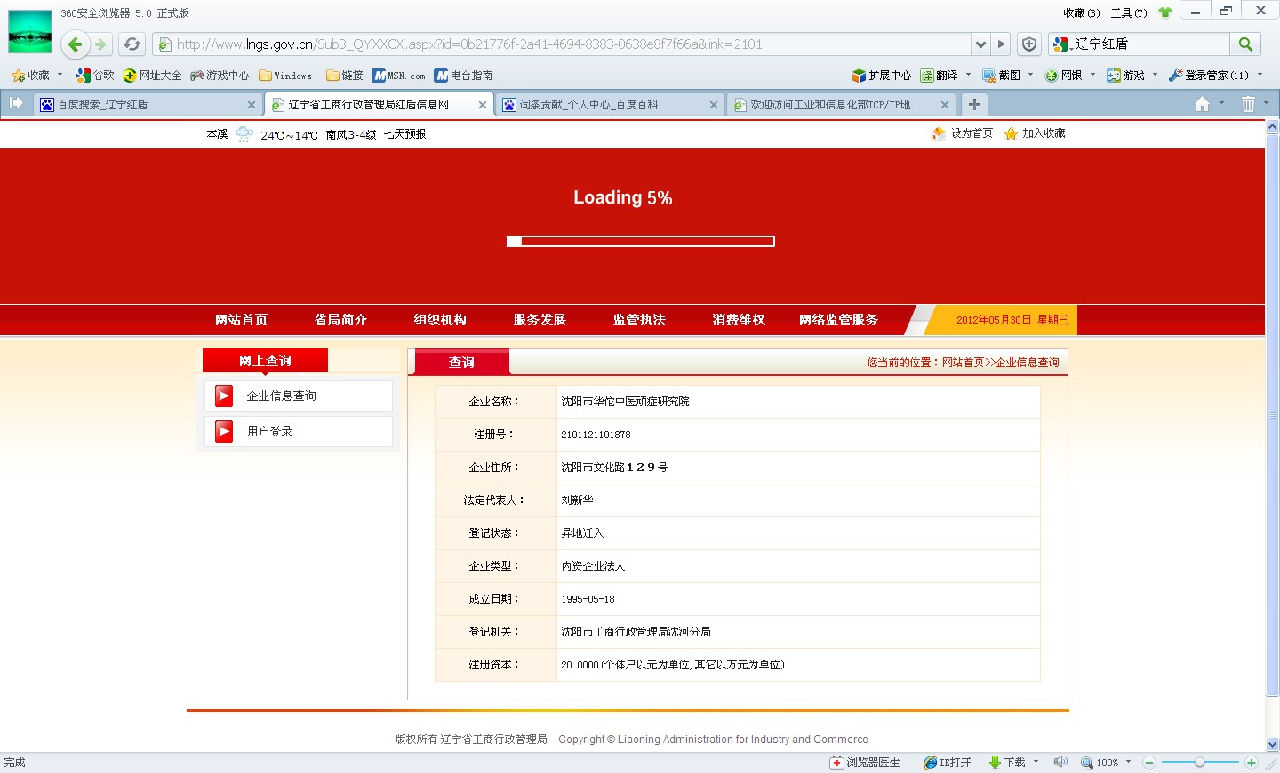Click the 游戏 games toolbar button
This screenshot has height=773, width=1280.
tap(1125, 75)
